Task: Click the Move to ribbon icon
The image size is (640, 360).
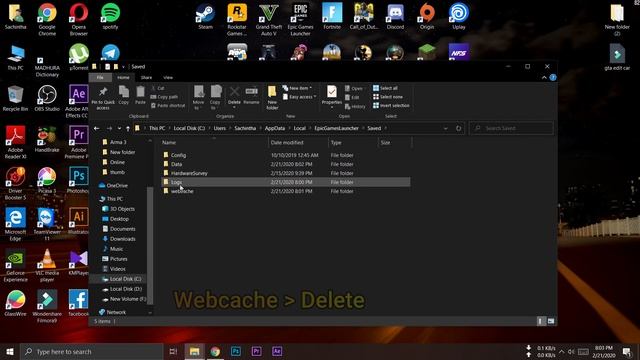Action: coord(198,98)
